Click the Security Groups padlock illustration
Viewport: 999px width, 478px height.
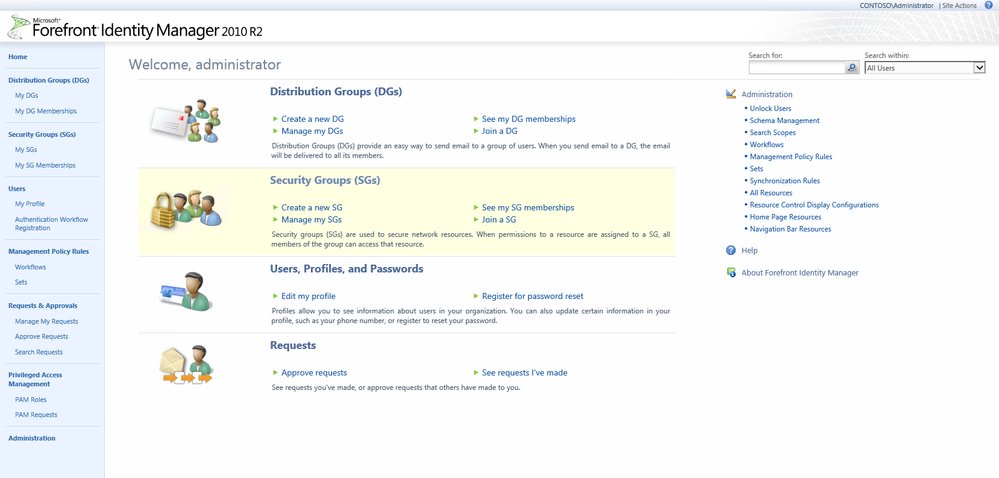coord(186,210)
